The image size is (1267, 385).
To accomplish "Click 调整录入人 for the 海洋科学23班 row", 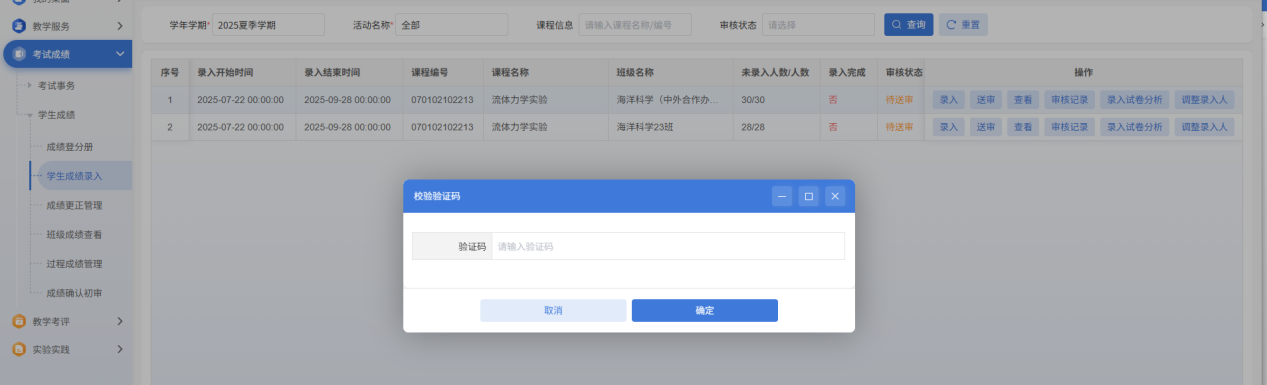I will [1204, 127].
